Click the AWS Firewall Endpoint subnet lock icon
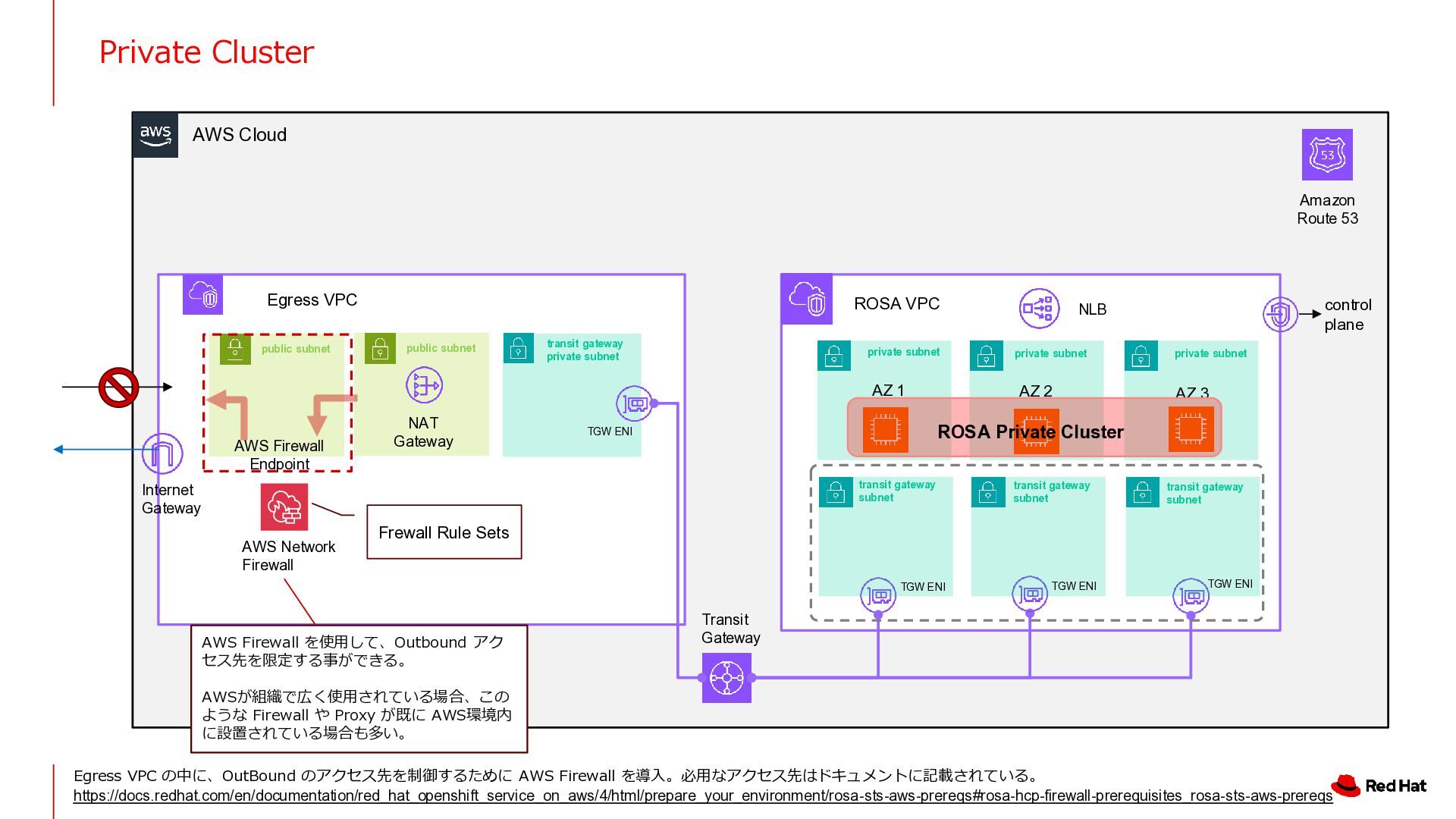Image resolution: width=1456 pixels, height=819 pixels. (235, 350)
